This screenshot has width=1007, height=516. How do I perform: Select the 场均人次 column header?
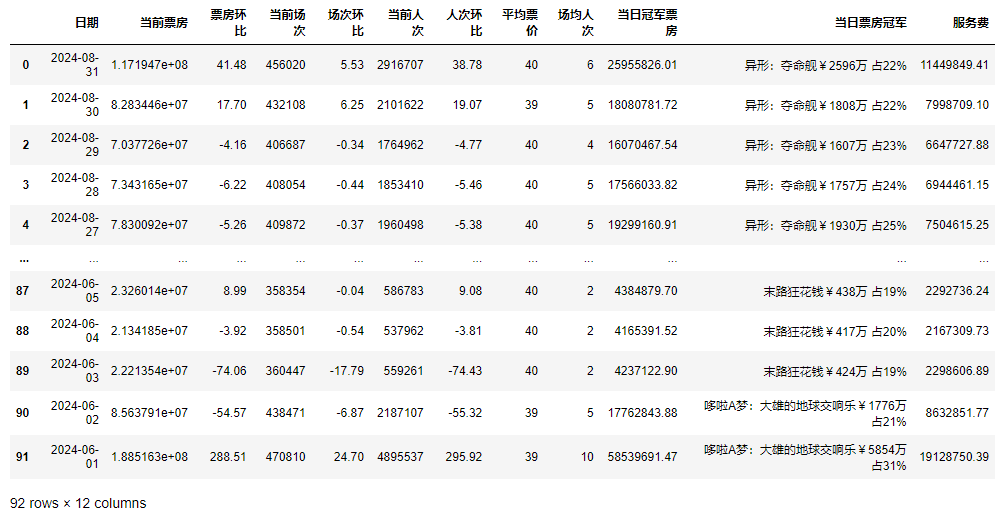pos(575,22)
